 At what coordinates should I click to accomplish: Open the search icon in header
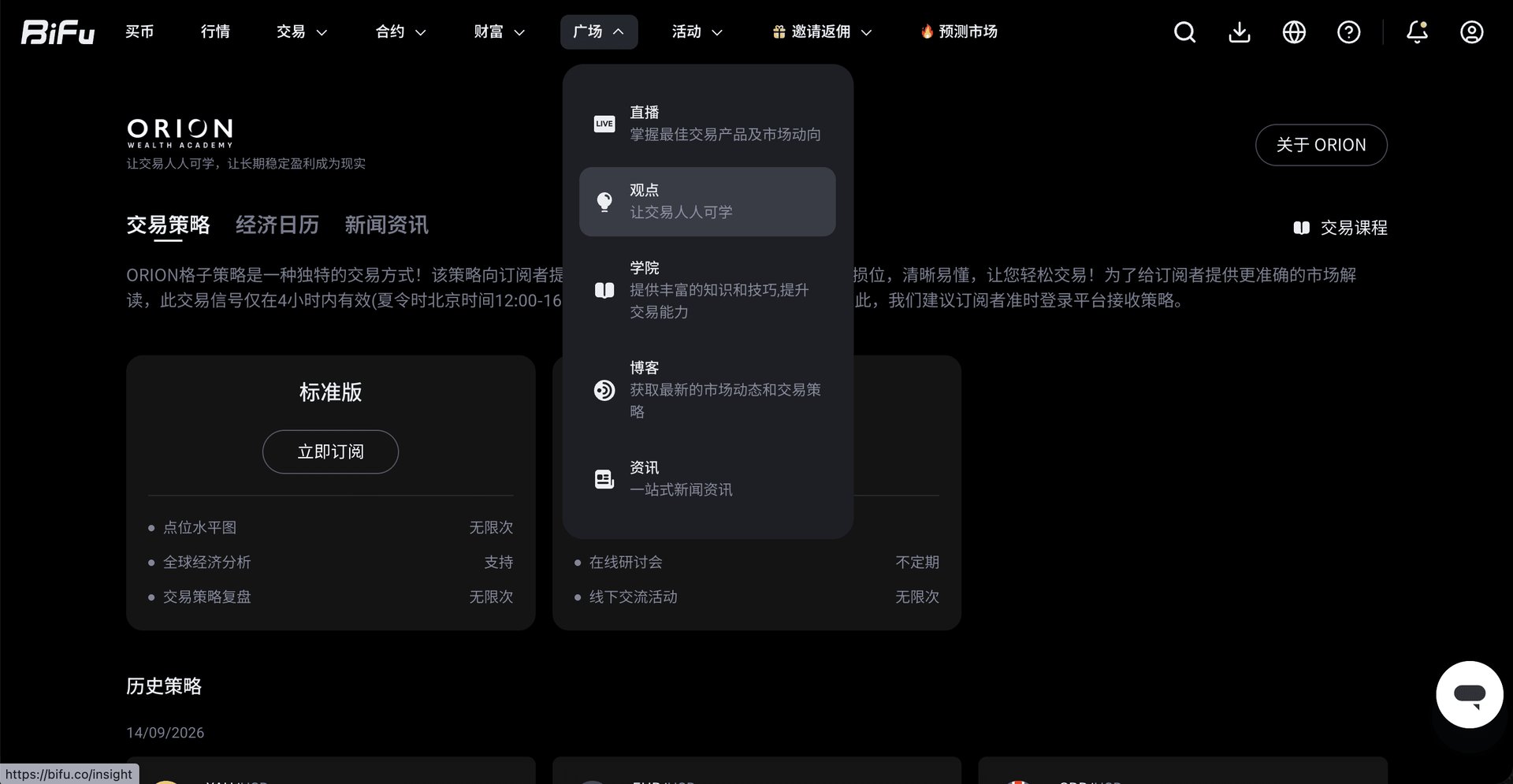point(1184,32)
